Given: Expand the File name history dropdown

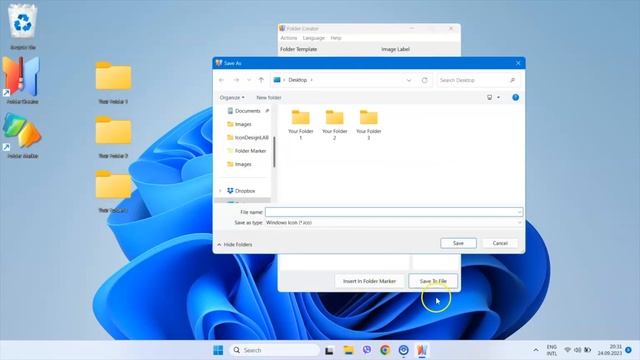Looking at the screenshot, I should (x=519, y=212).
